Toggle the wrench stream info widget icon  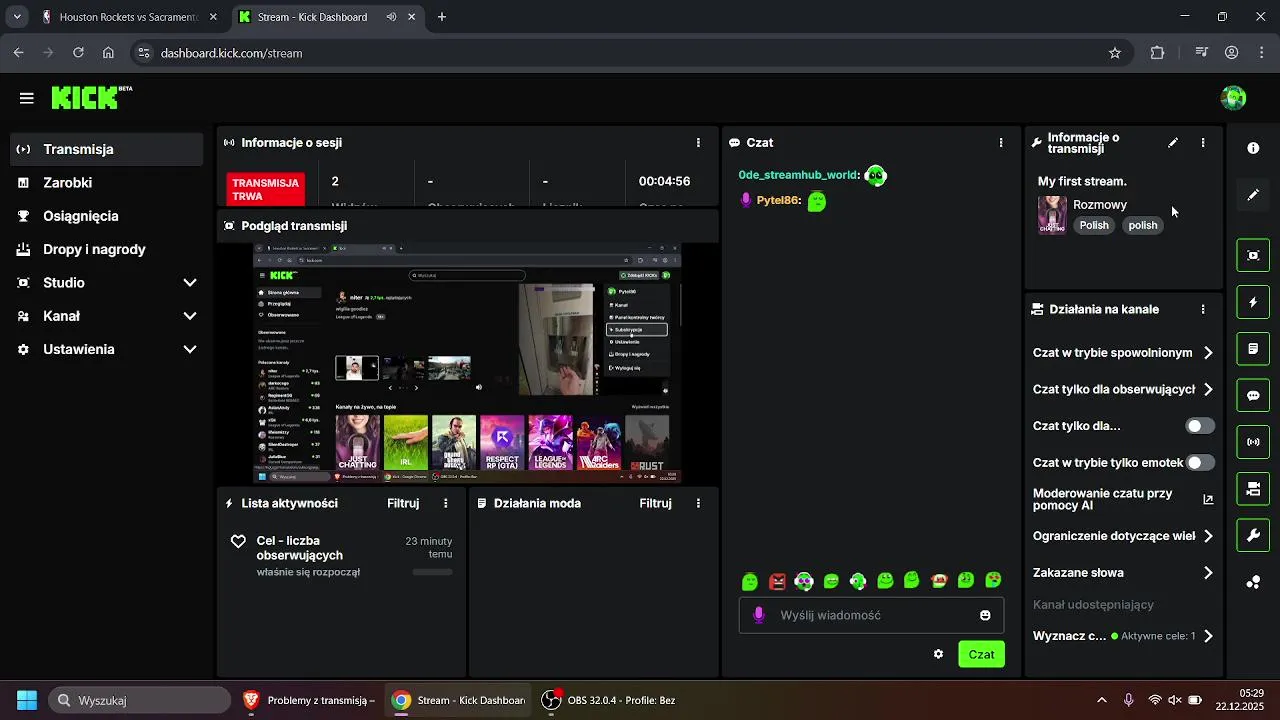1253,535
